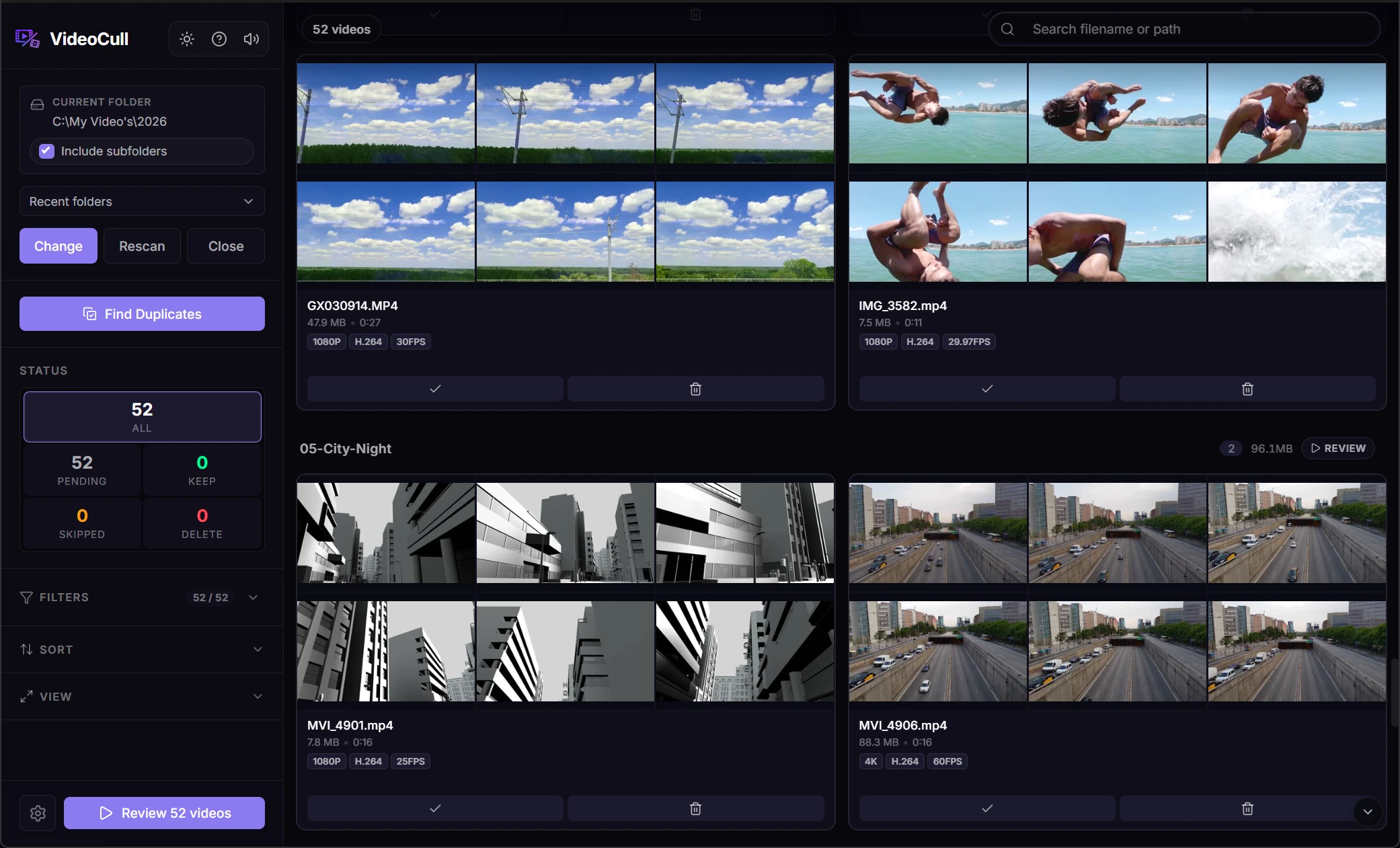Delete MVI_4906.mp4 using its trash button

click(1247, 808)
